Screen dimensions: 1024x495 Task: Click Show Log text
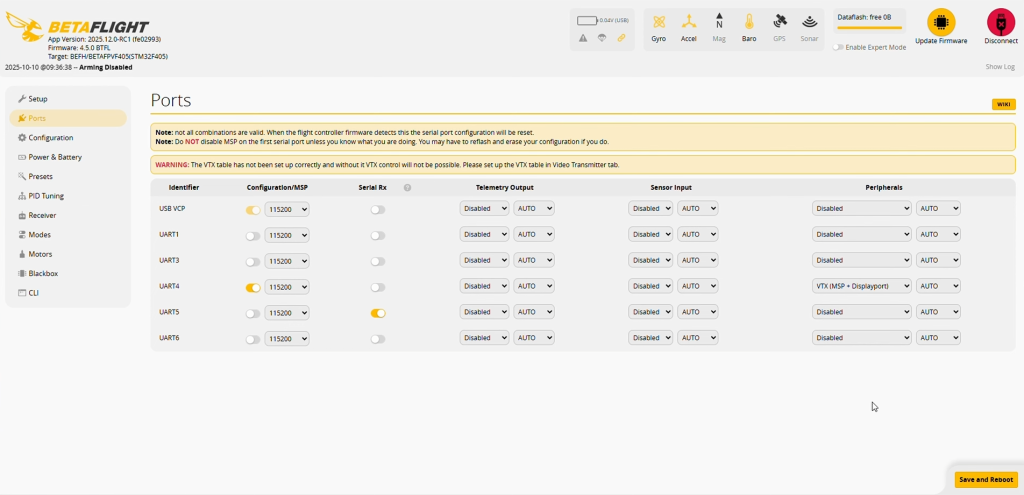point(1000,67)
